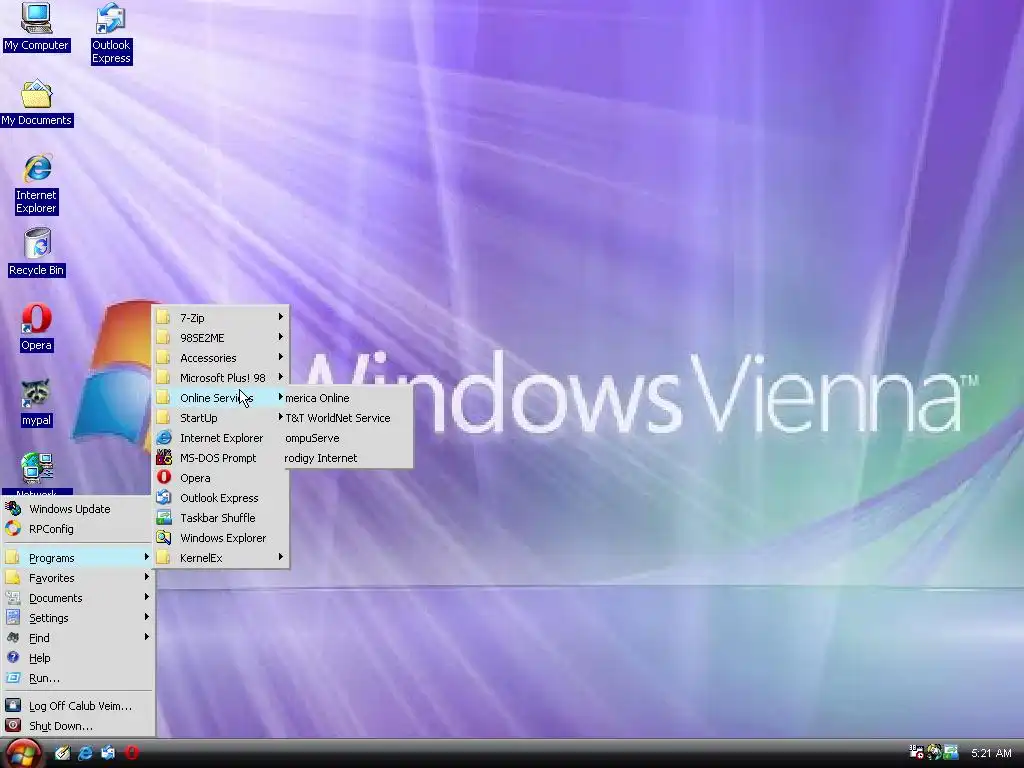Click the RPConfig colorful ring icon

tap(13, 529)
